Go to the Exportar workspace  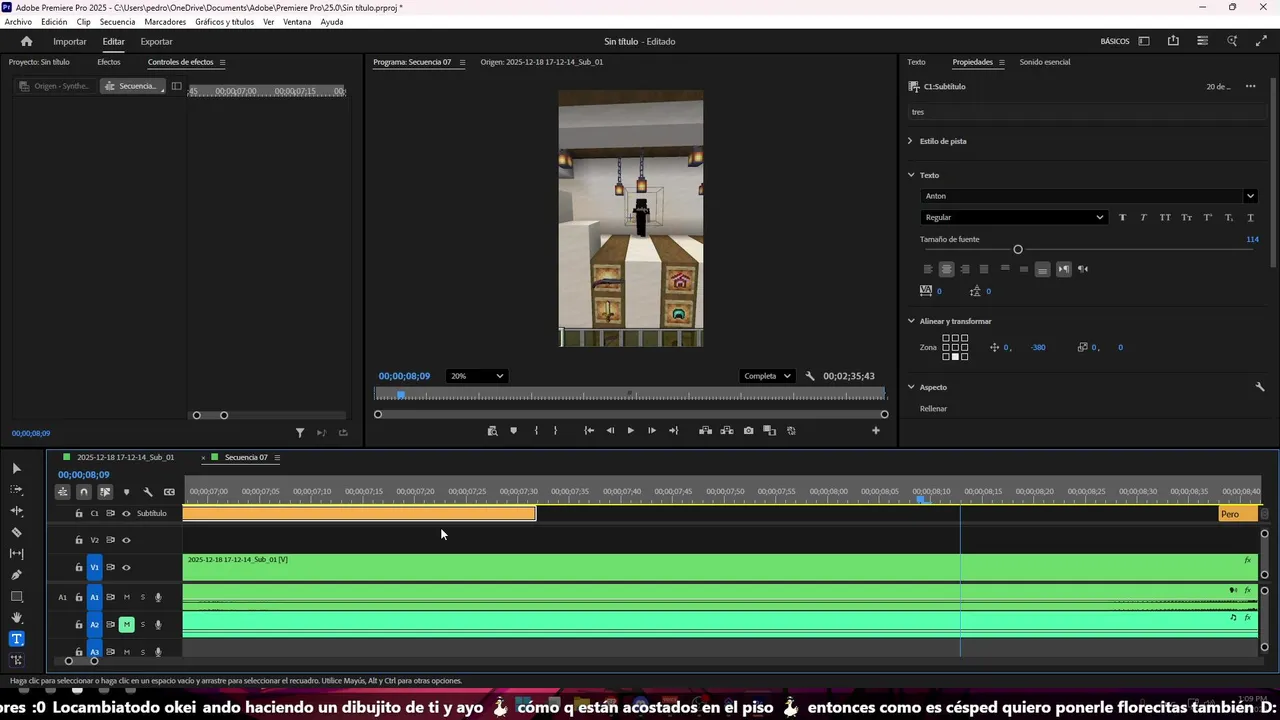click(156, 41)
